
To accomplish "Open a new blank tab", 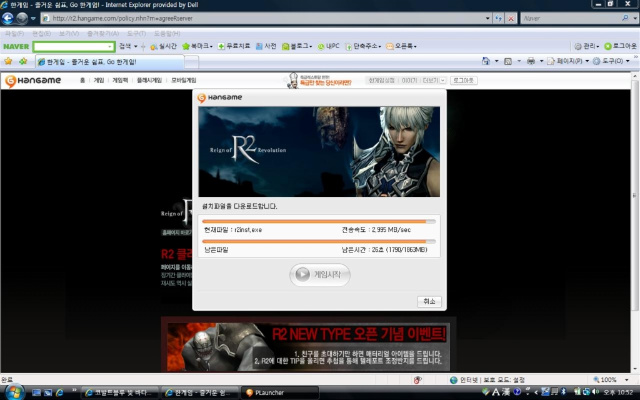I will click(191, 62).
